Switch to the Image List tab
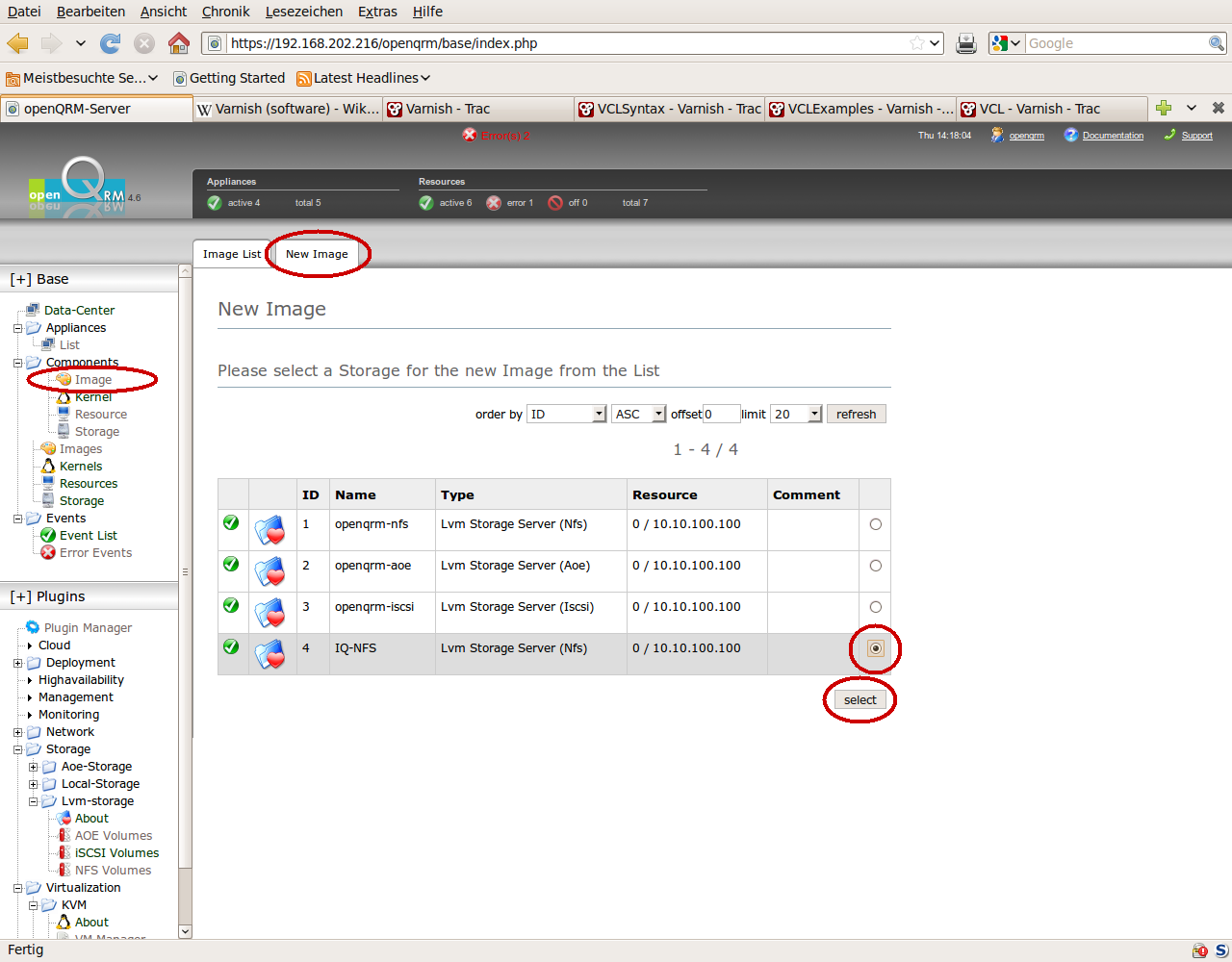The height and width of the screenshot is (962, 1232). [231, 254]
